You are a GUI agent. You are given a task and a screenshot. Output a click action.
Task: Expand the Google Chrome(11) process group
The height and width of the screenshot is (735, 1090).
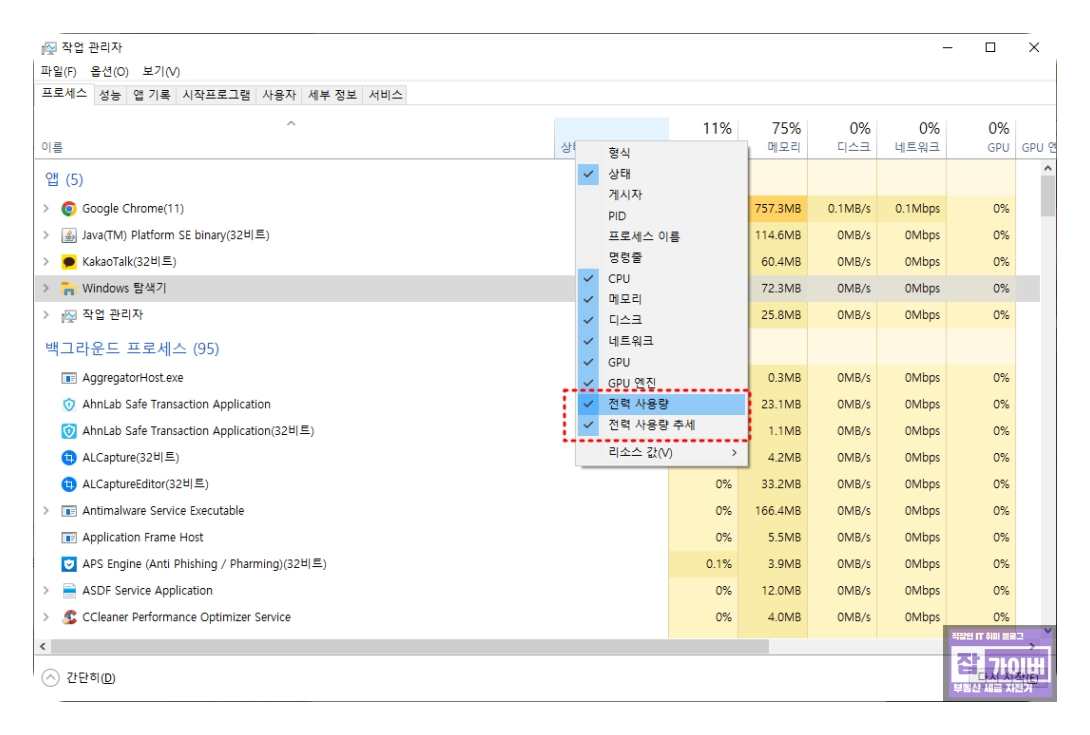tap(46, 209)
